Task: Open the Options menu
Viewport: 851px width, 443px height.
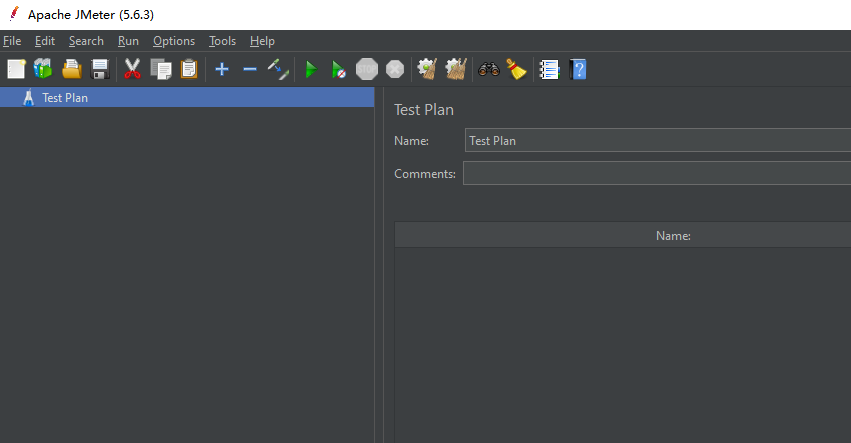Action: point(174,41)
